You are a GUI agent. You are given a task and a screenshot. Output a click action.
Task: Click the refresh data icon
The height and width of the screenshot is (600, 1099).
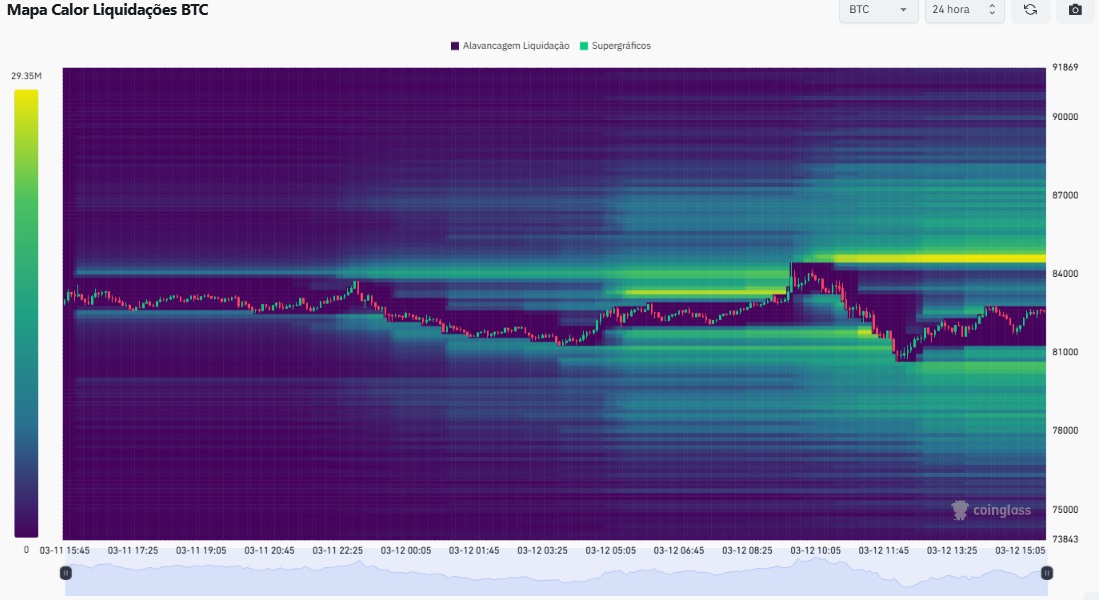pyautogui.click(x=1030, y=10)
